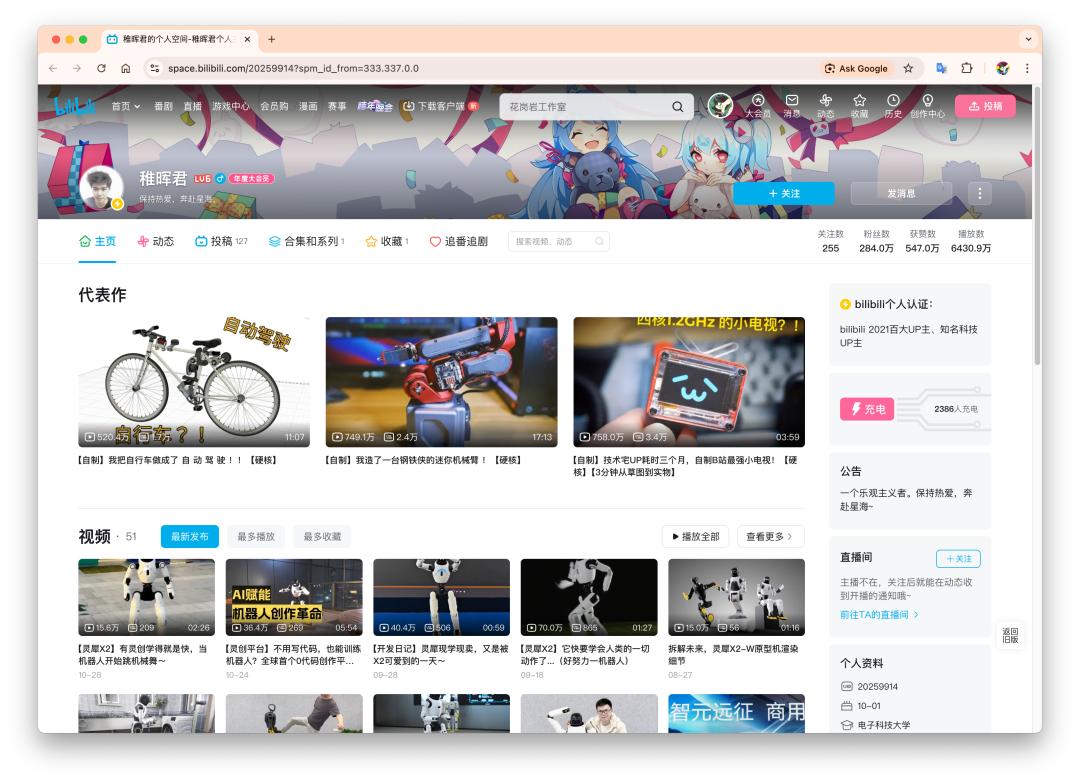This screenshot has height=783, width=1080.
Task: Select 最多收藏 sort option
Action: (x=322, y=536)
